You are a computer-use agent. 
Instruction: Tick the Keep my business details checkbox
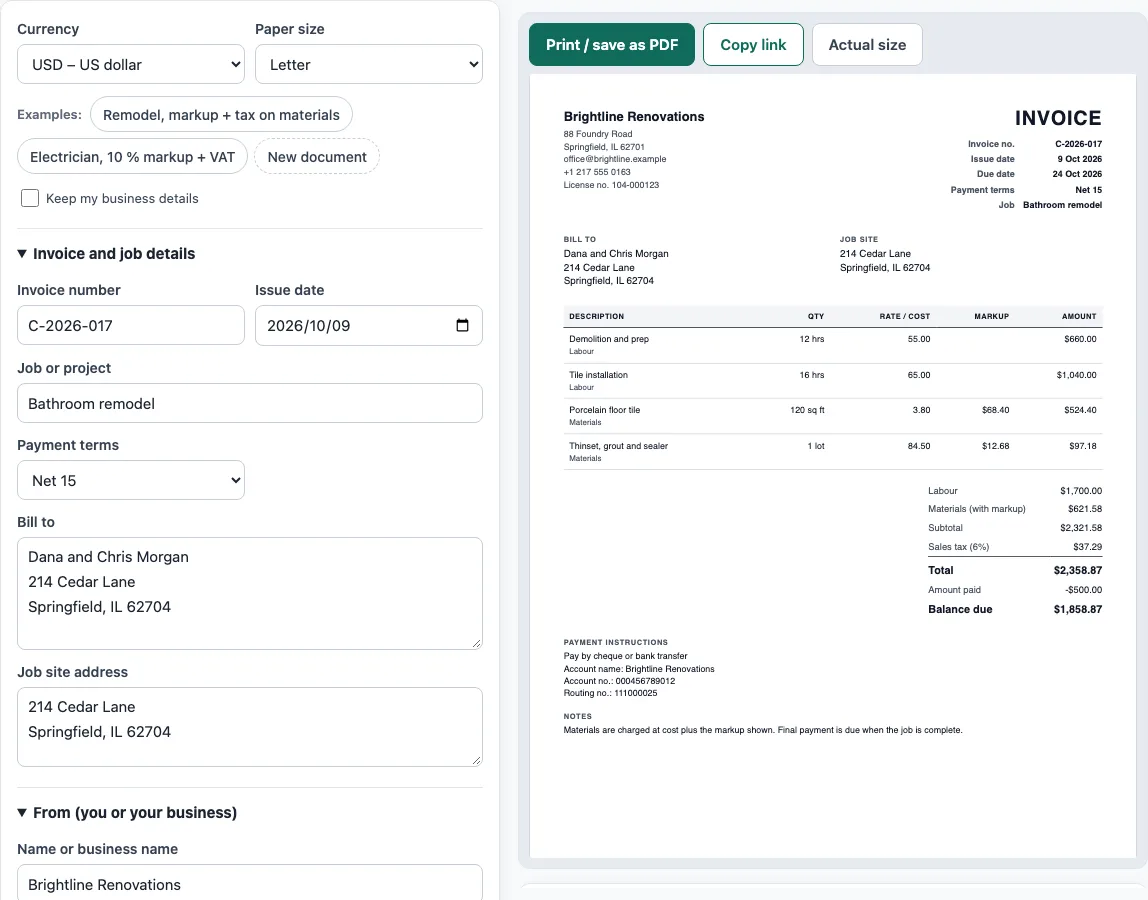[30, 198]
